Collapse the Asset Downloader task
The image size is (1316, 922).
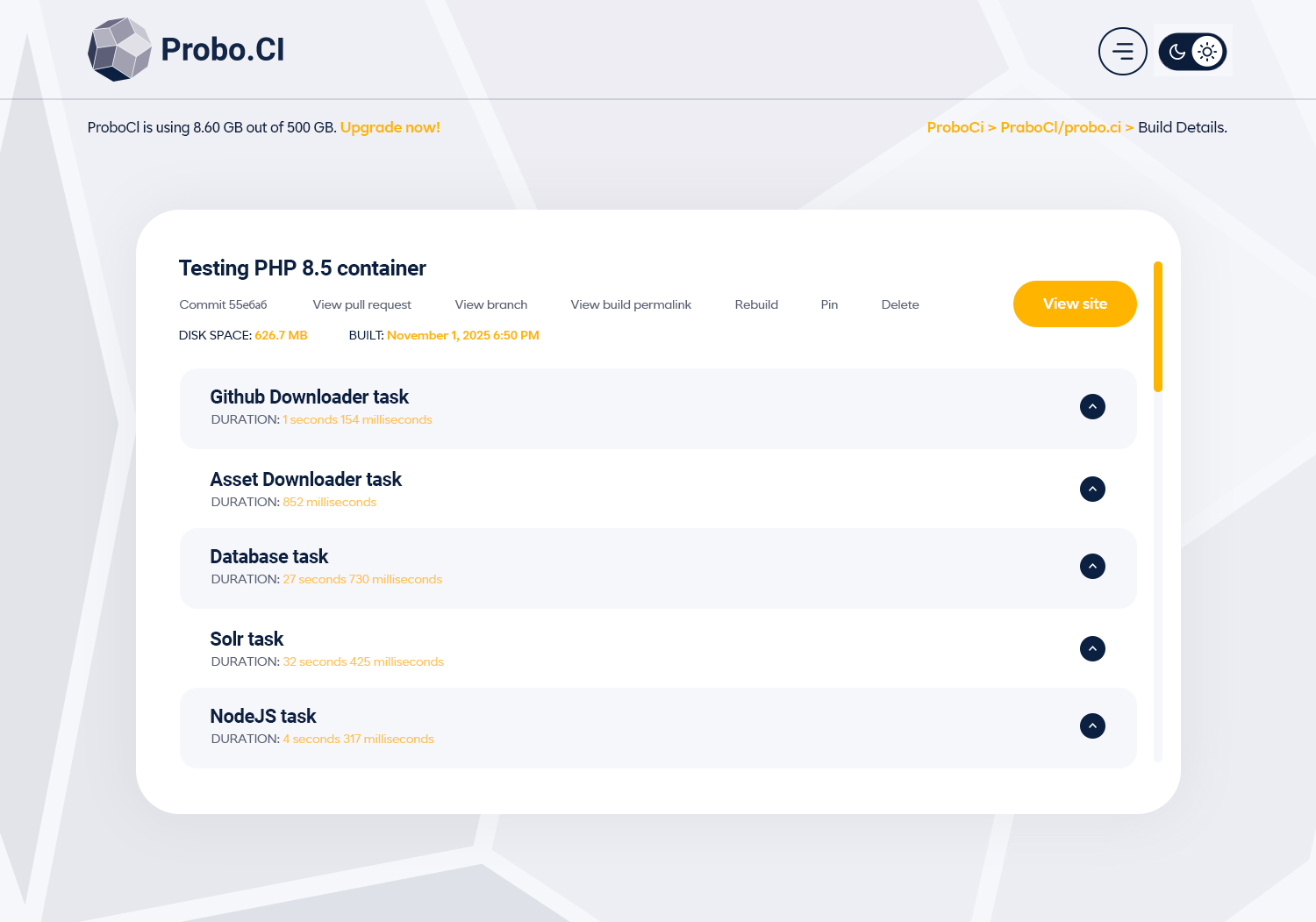click(1092, 489)
